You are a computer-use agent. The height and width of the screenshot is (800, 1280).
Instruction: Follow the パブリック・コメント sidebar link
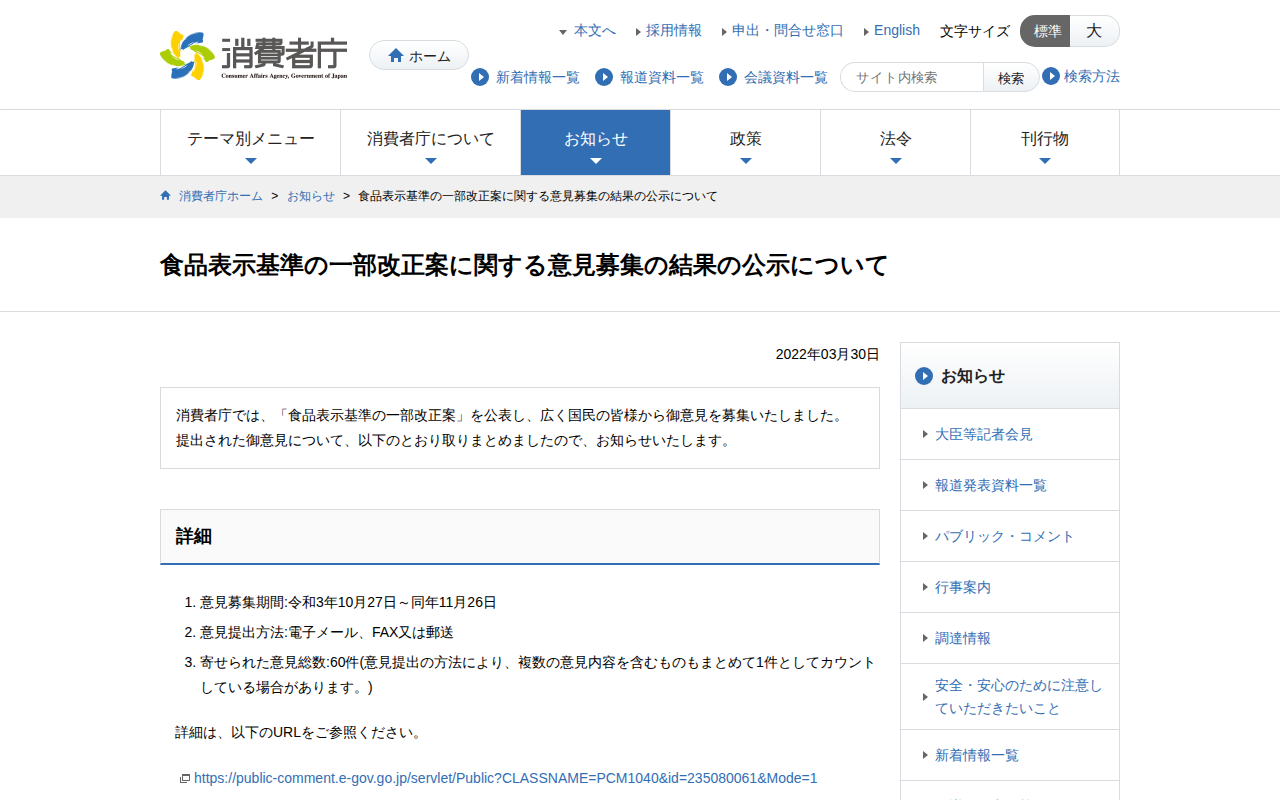[1004, 535]
